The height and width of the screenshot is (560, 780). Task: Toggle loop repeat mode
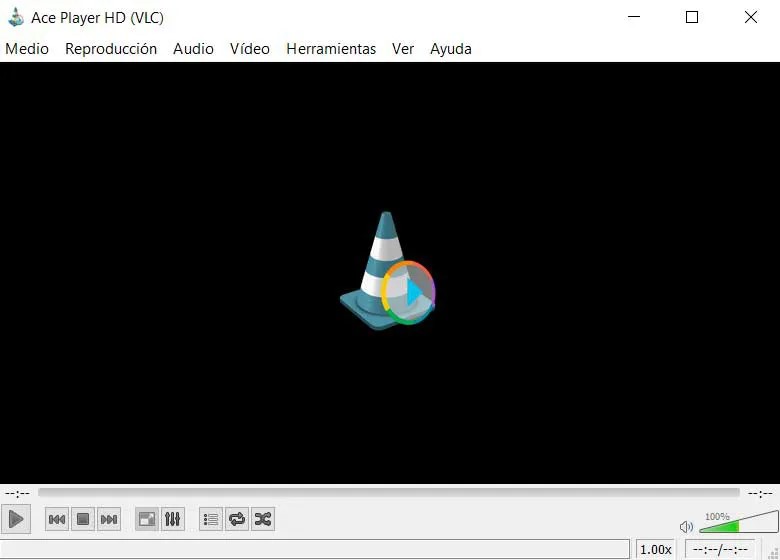[237, 520]
